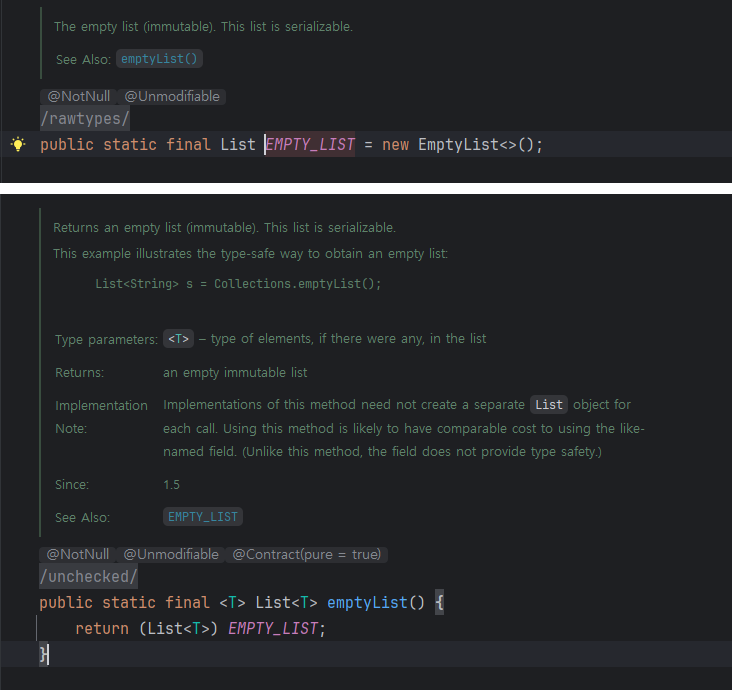Click the new keyword before EmptyList

tap(395, 145)
